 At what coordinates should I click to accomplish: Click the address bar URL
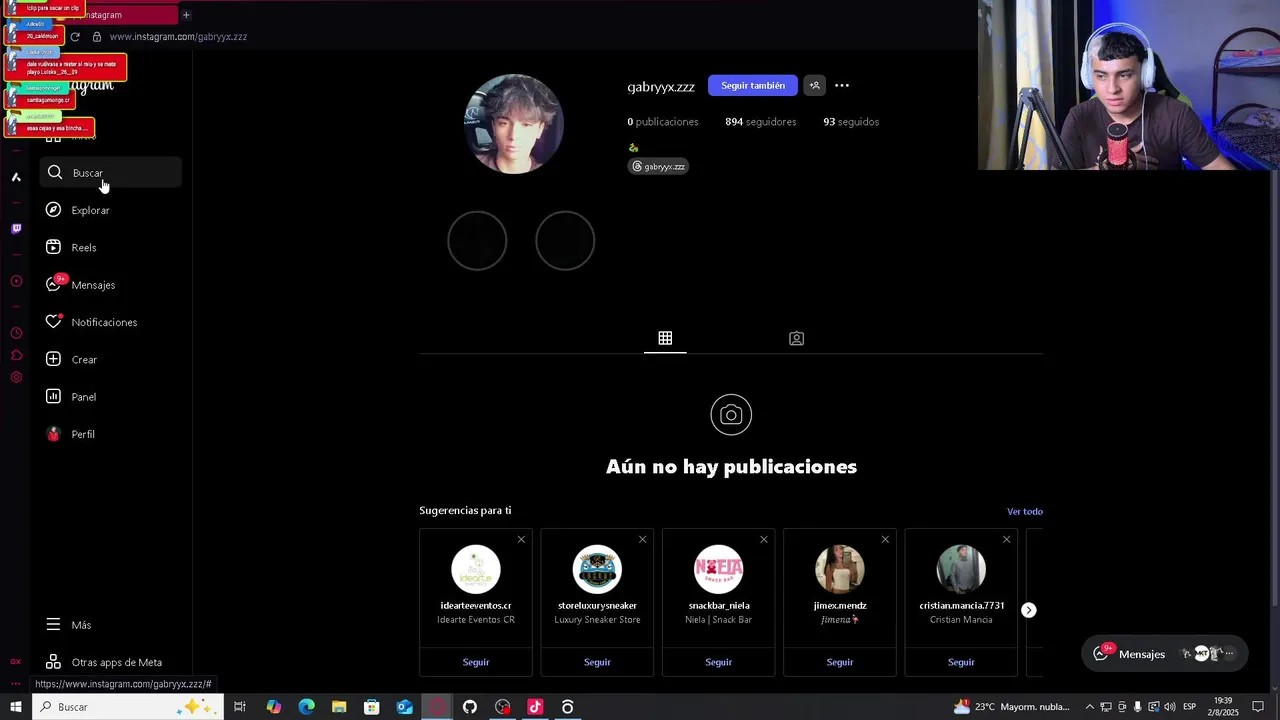pyautogui.click(x=178, y=37)
